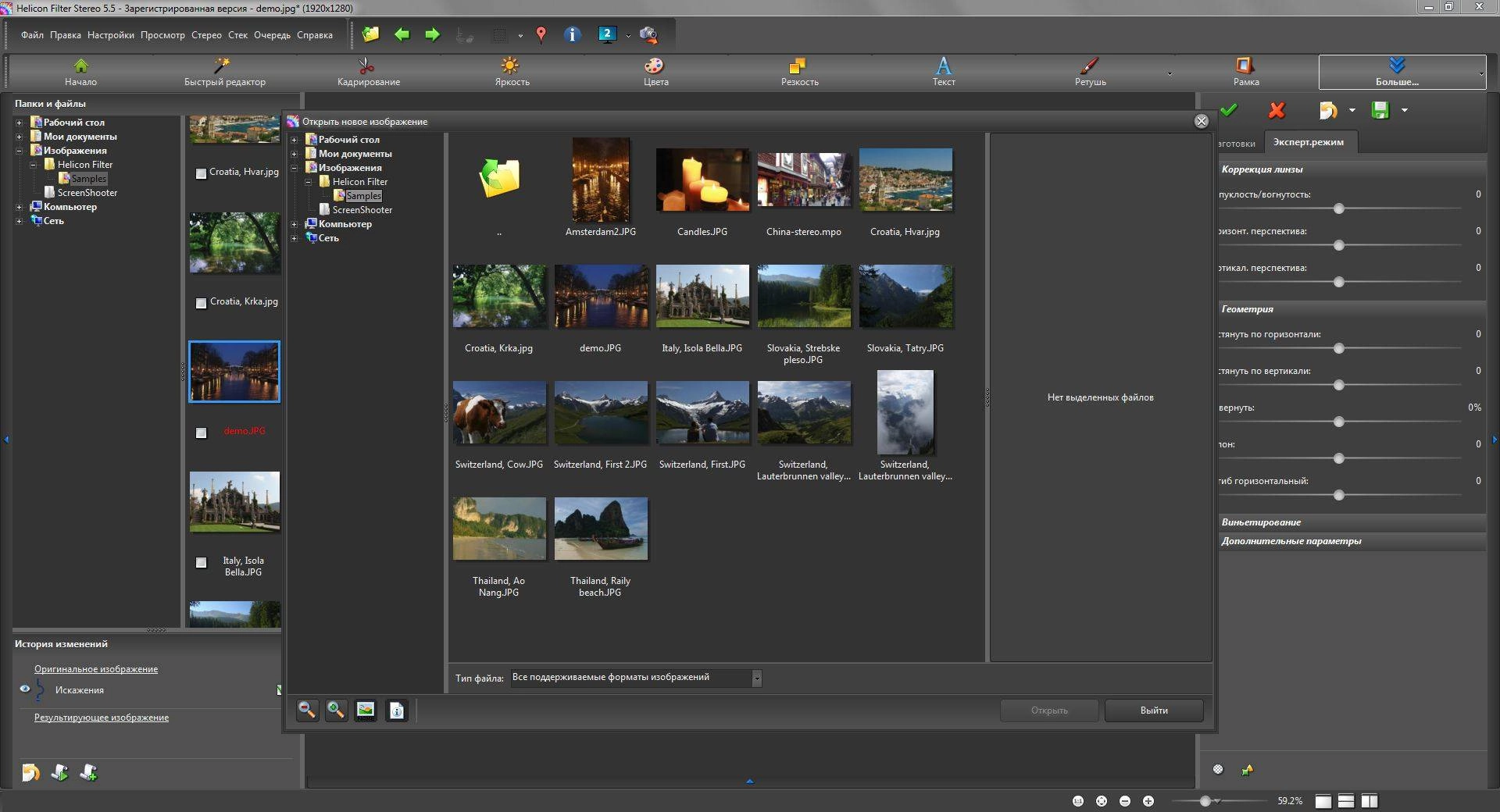Click the camera icon in the toolbar

648,34
